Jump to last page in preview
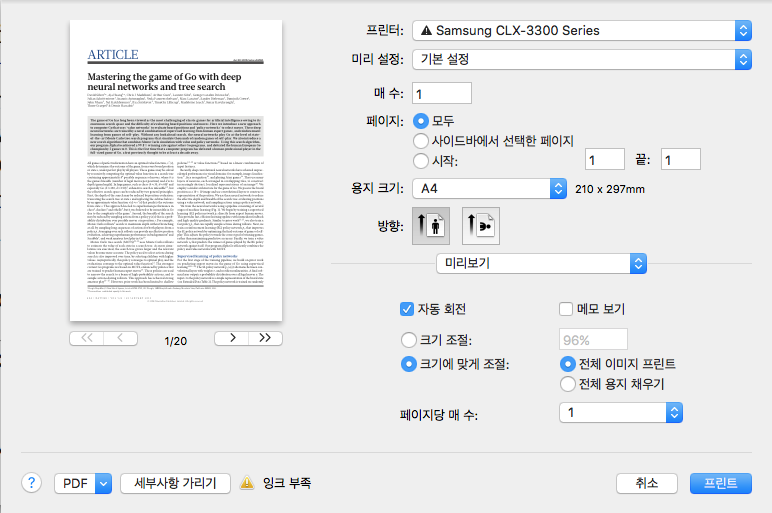The width and height of the screenshot is (772, 513). pyautogui.click(x=263, y=338)
